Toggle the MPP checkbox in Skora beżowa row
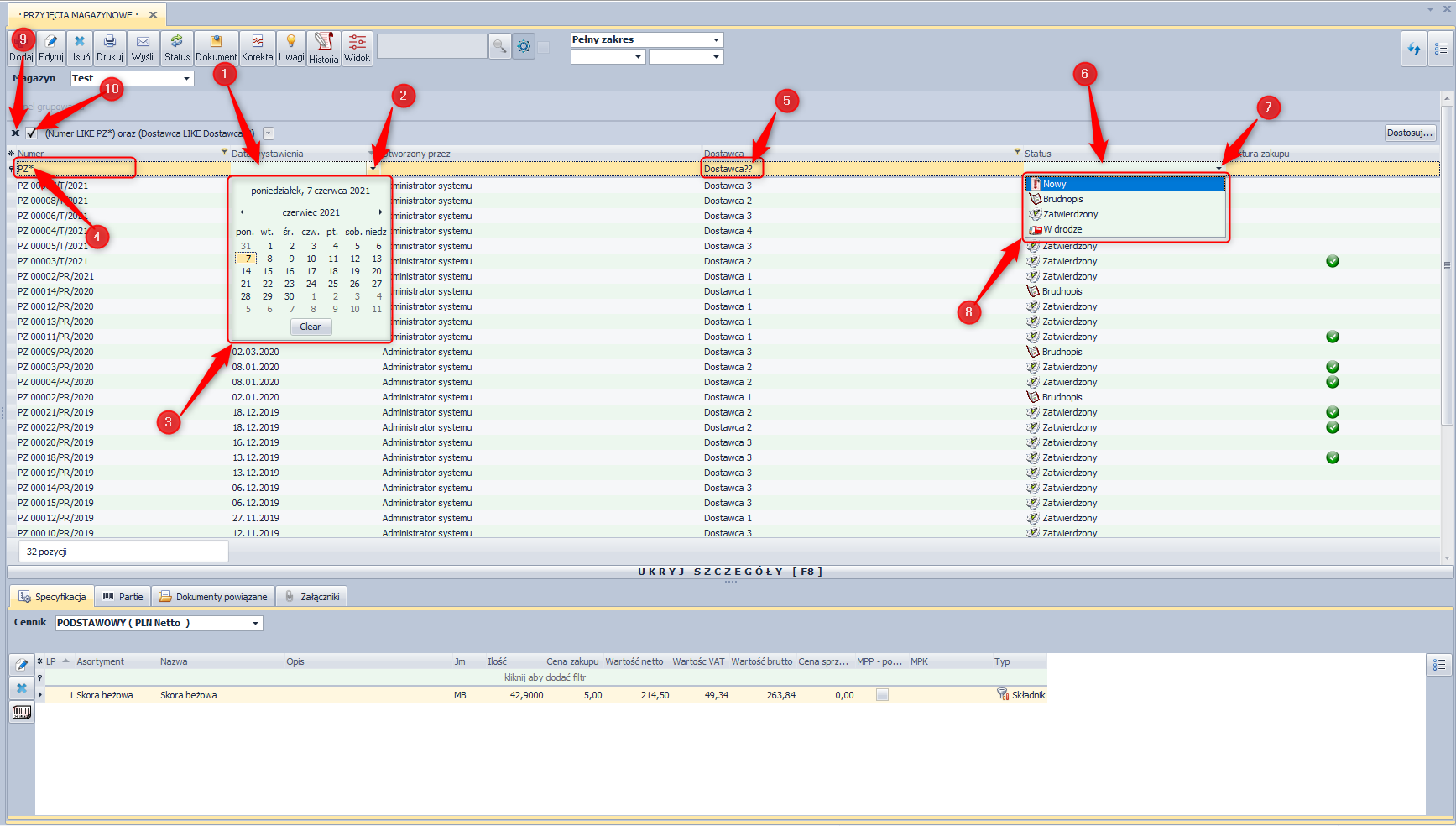 (882, 695)
